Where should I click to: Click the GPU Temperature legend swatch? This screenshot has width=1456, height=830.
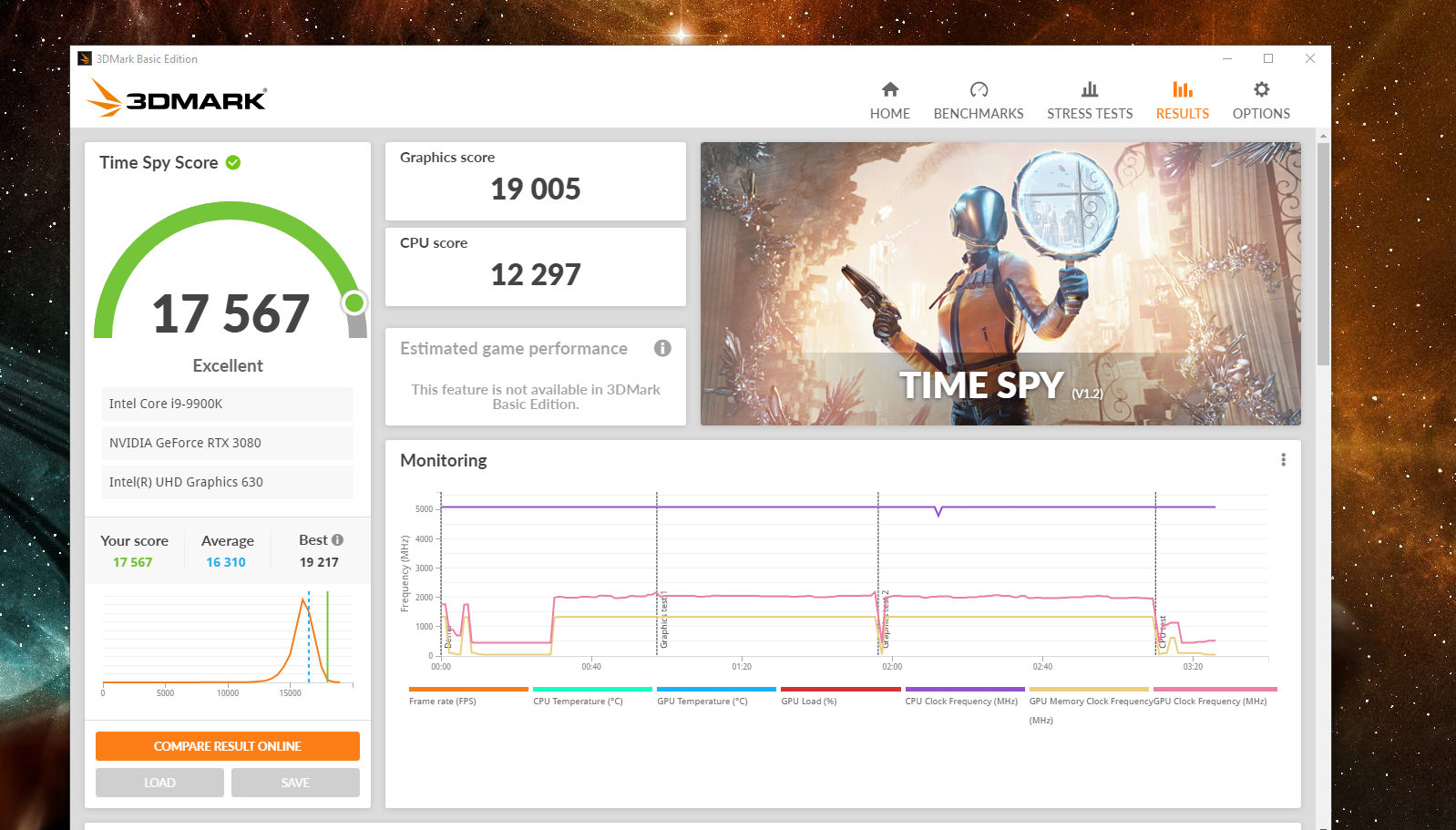click(x=716, y=689)
